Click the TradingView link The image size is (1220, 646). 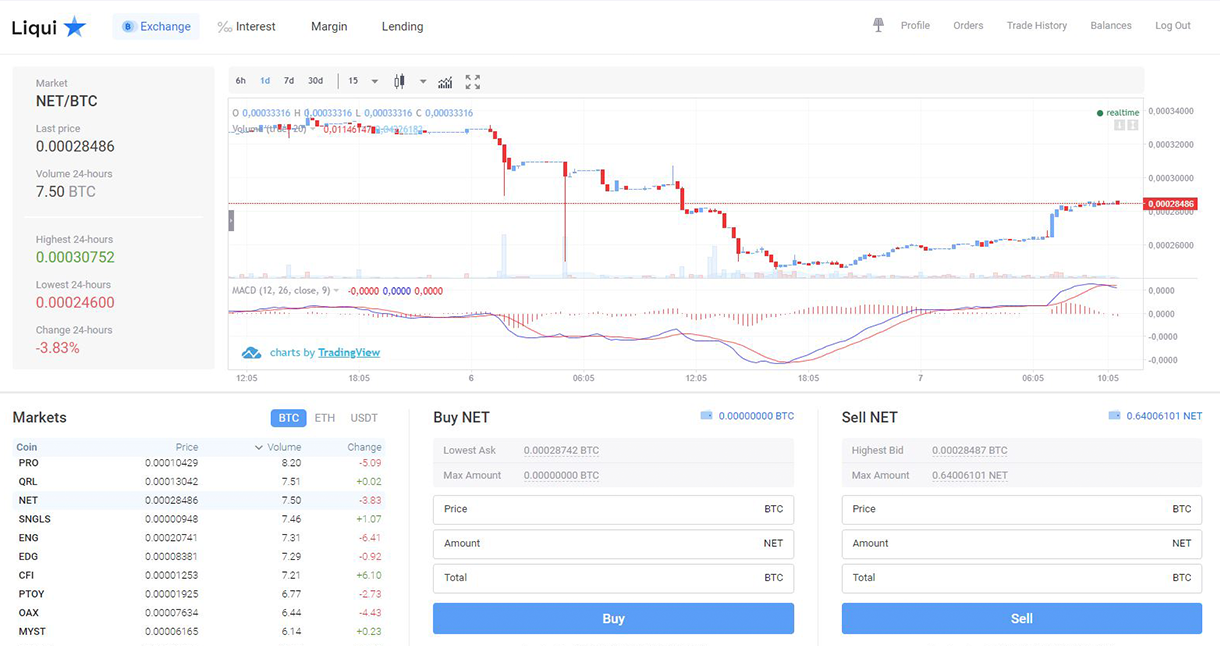(349, 353)
